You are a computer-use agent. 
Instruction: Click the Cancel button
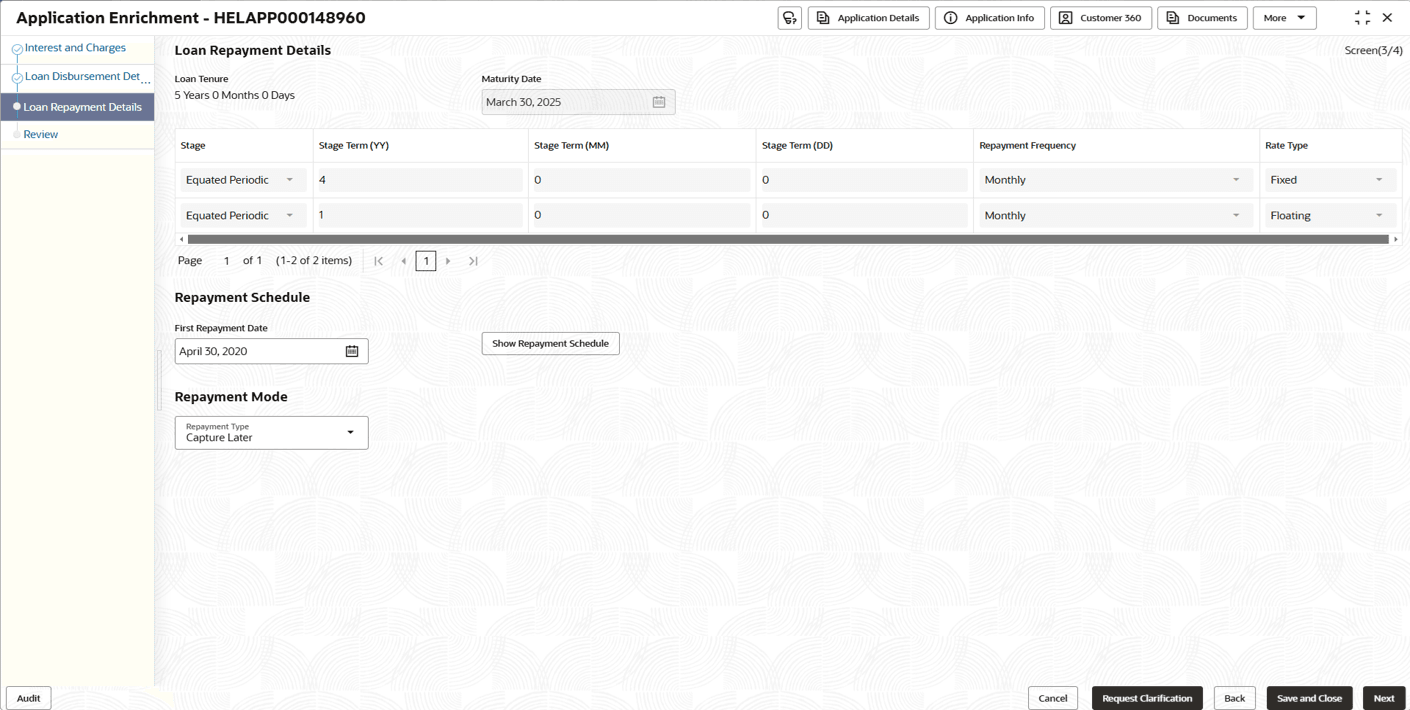click(1053, 698)
